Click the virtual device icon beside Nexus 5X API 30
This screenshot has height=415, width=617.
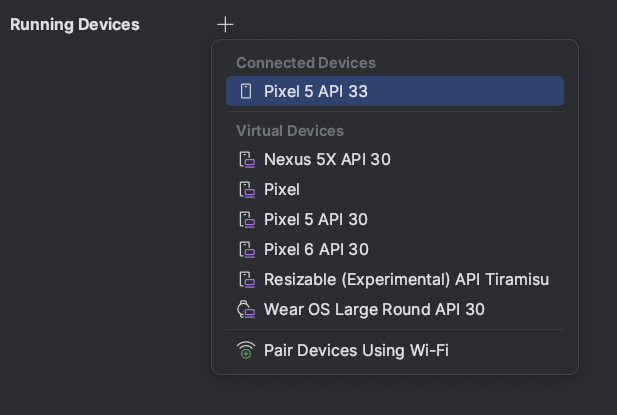pos(246,159)
